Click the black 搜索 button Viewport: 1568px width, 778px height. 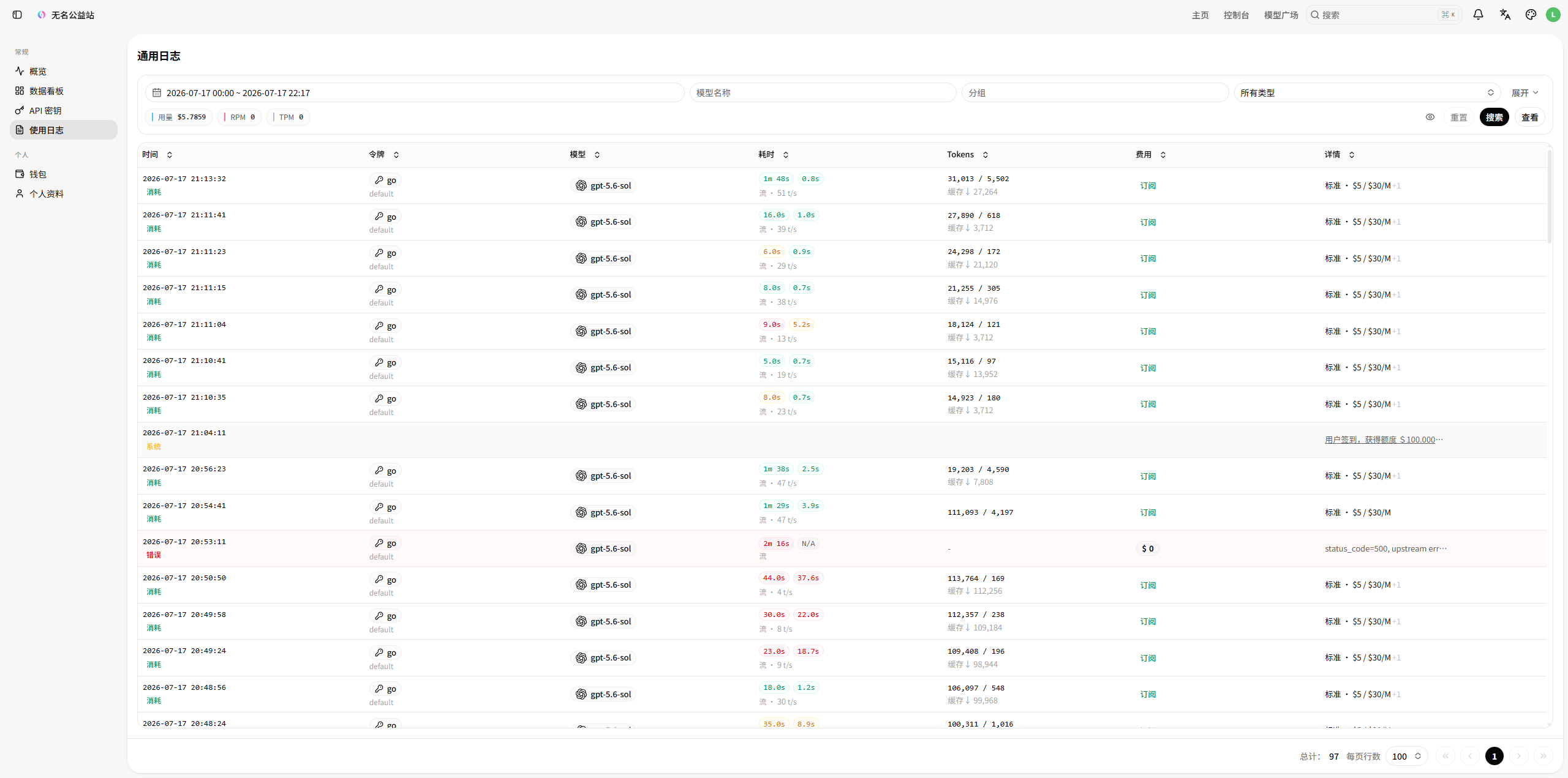point(1494,117)
